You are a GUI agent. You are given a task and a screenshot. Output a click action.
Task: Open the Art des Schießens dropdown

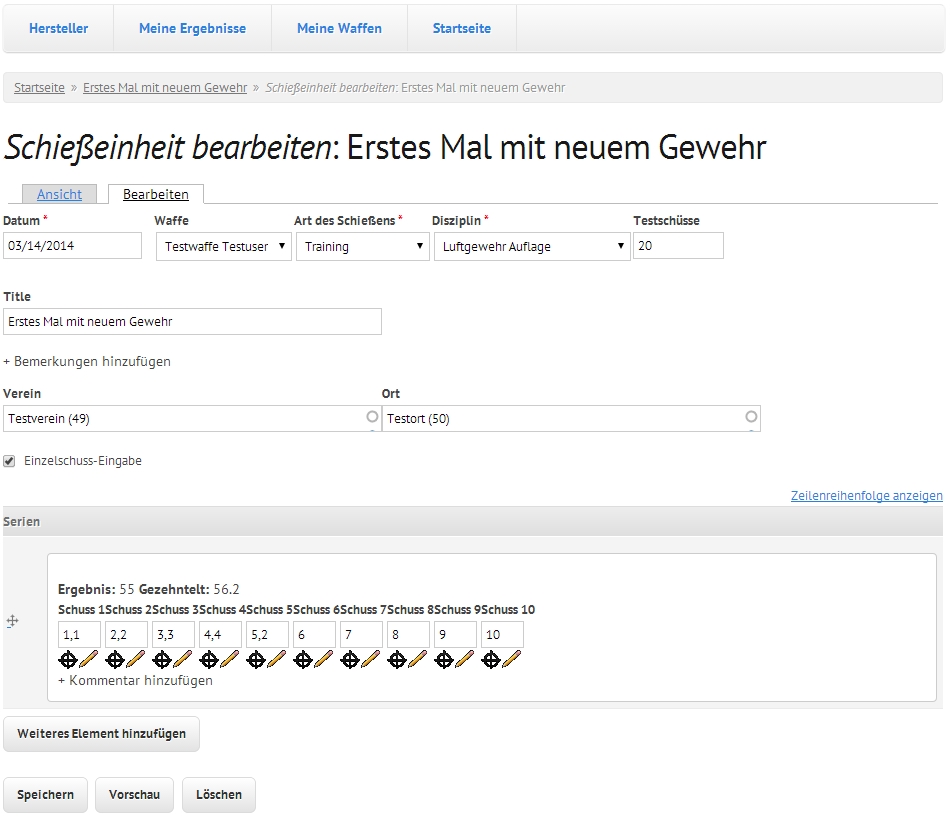(362, 247)
